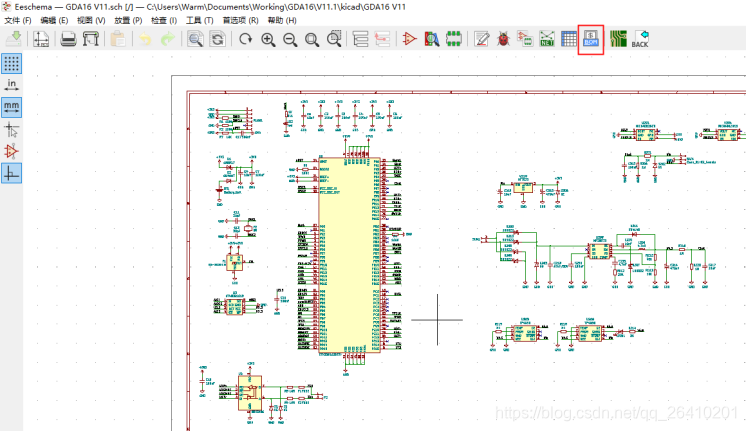Set units to millimeters
Viewport: 746px width, 431px height.
tap(11, 107)
